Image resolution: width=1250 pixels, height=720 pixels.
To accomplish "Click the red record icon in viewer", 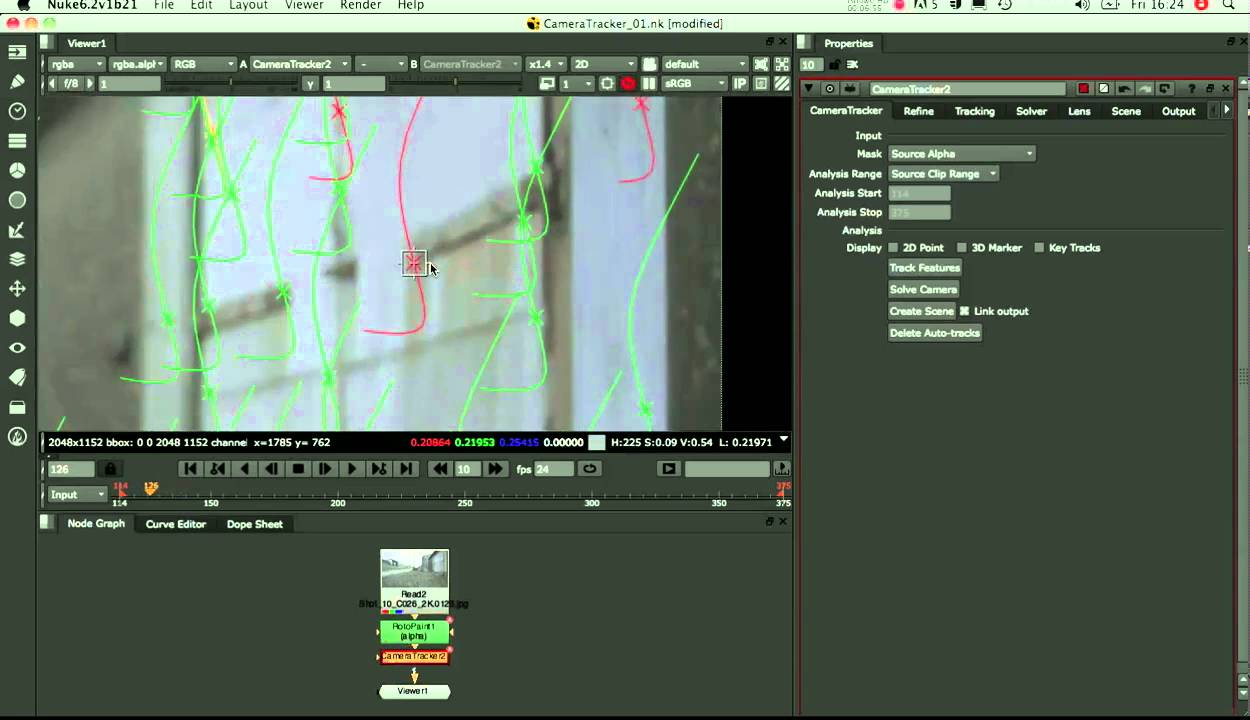I will pyautogui.click(x=628, y=84).
